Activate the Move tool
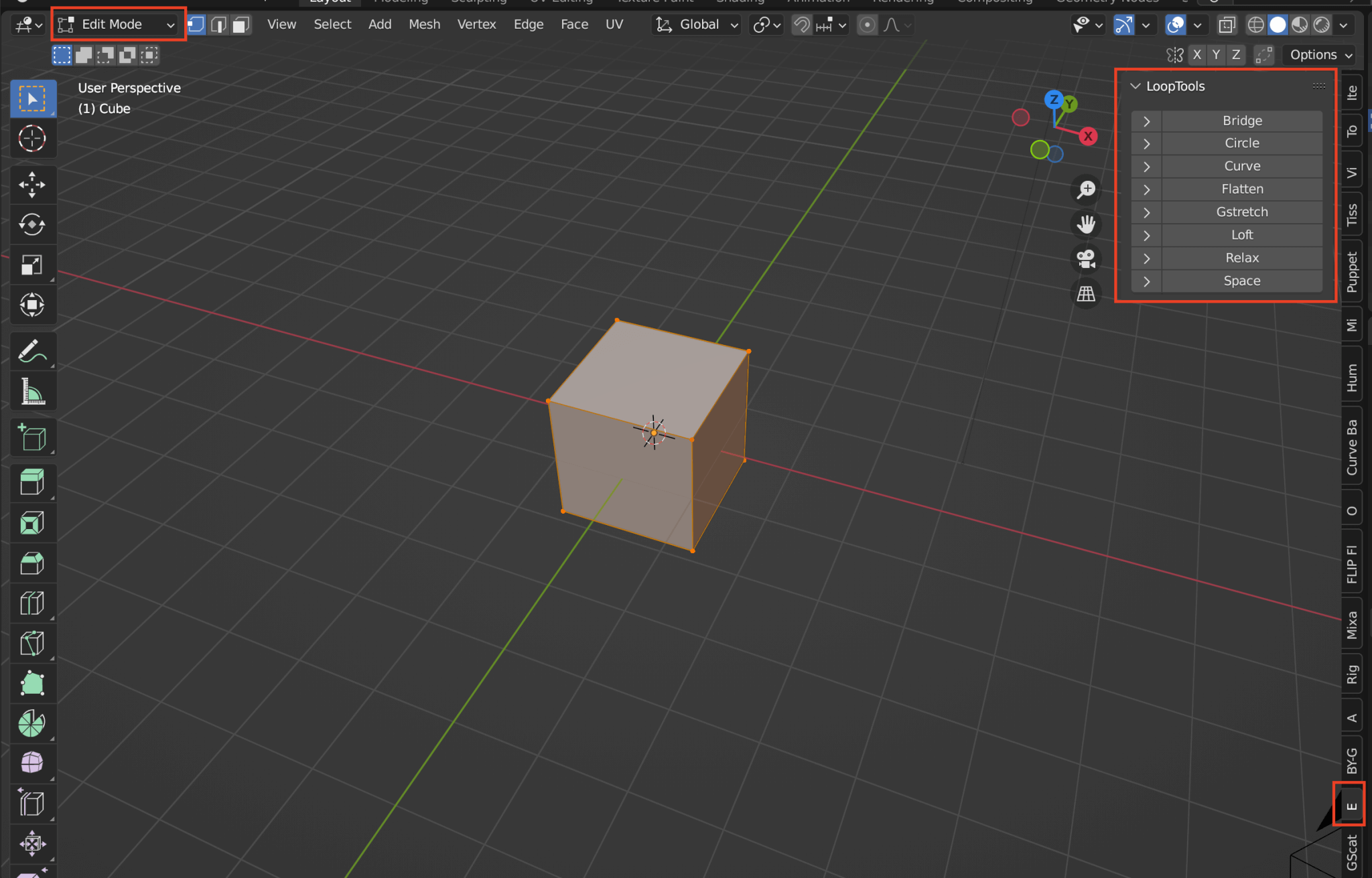The height and width of the screenshot is (878, 1372). (x=31, y=184)
